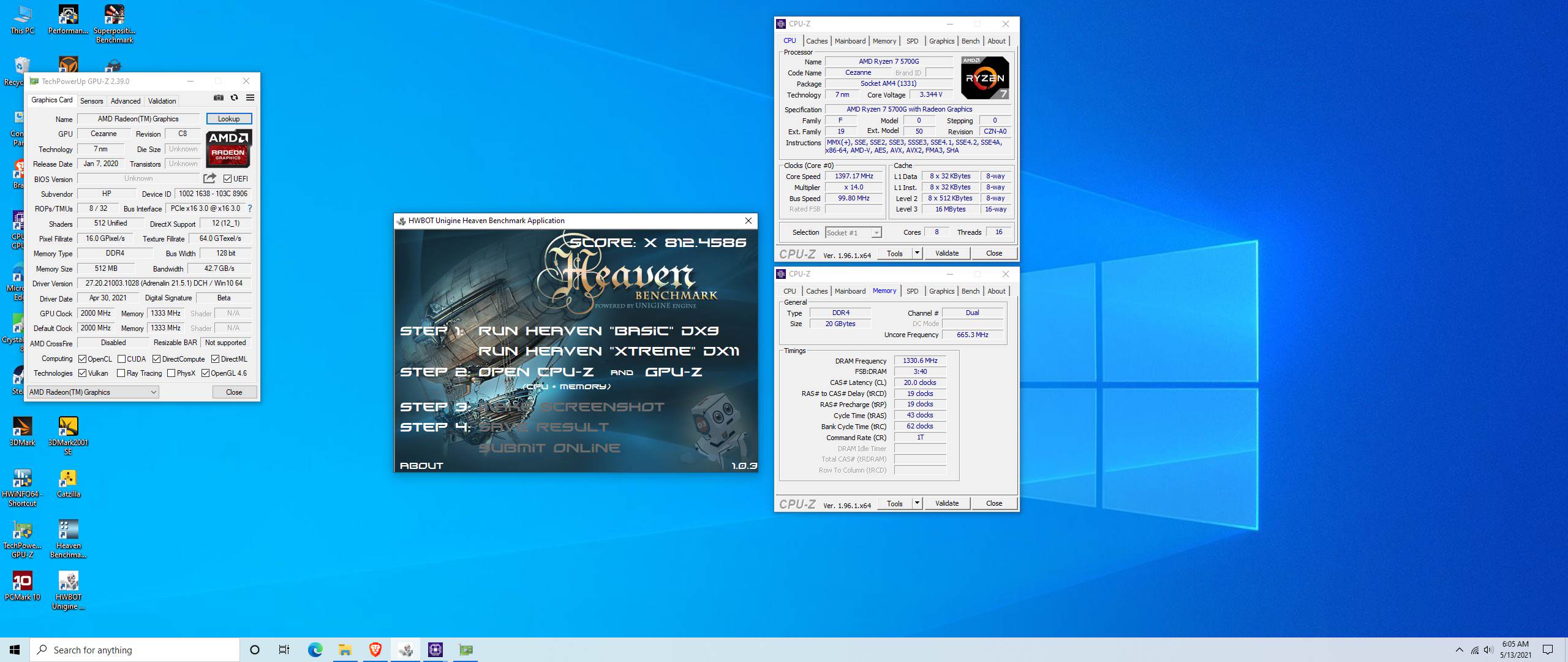Screen dimensions: 1568x662
Task: Click bus interface question mark icon
Action: 250,208
